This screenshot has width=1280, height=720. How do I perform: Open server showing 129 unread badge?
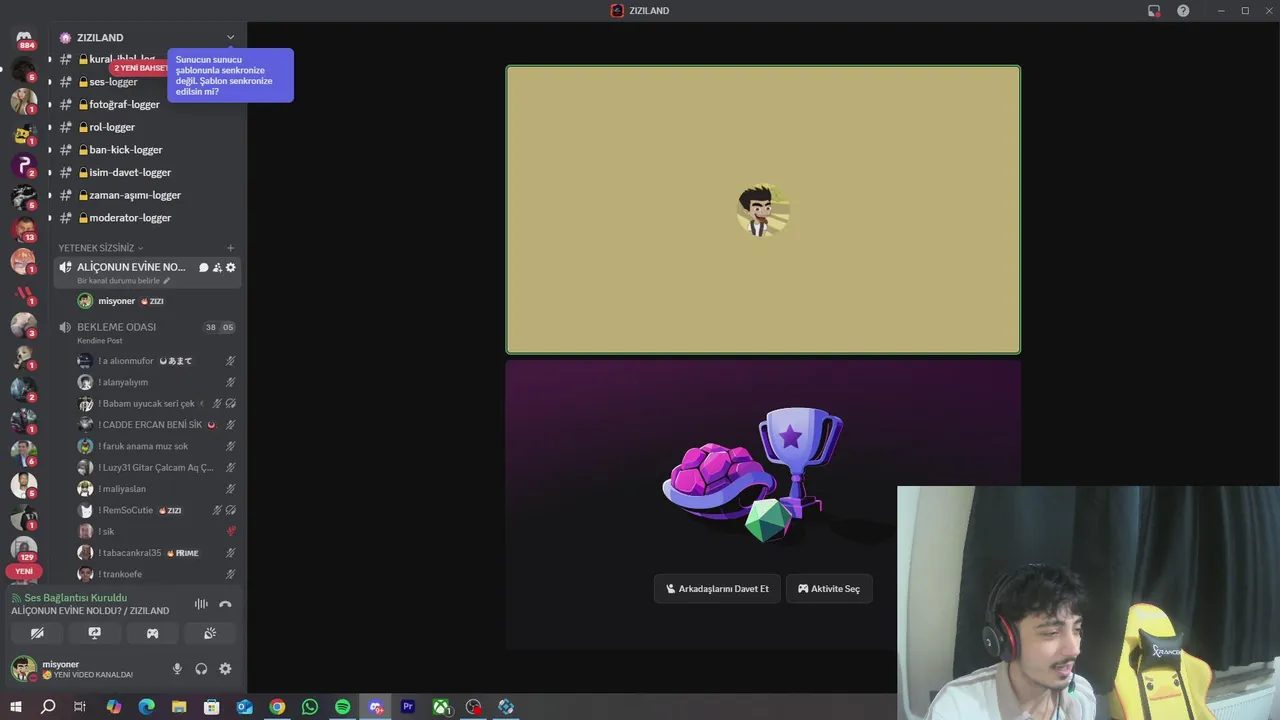pyautogui.click(x=24, y=549)
